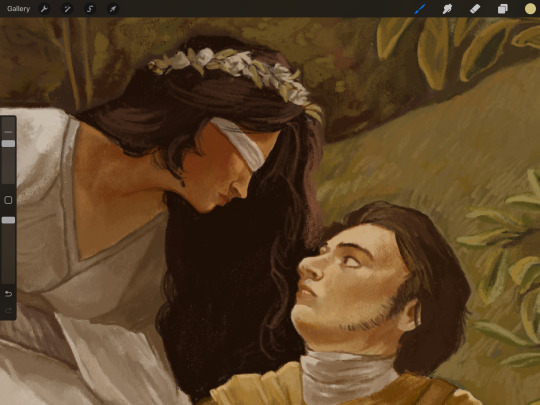
Task: Adjust the brush size slider handle
Action: coord(8,144)
